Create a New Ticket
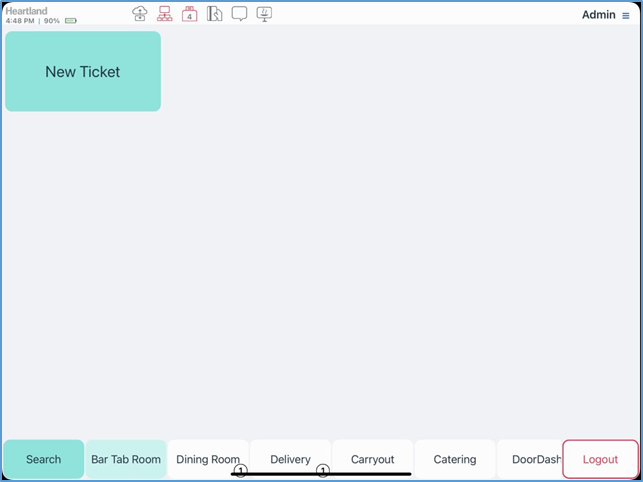The image size is (643, 482). 83,72
